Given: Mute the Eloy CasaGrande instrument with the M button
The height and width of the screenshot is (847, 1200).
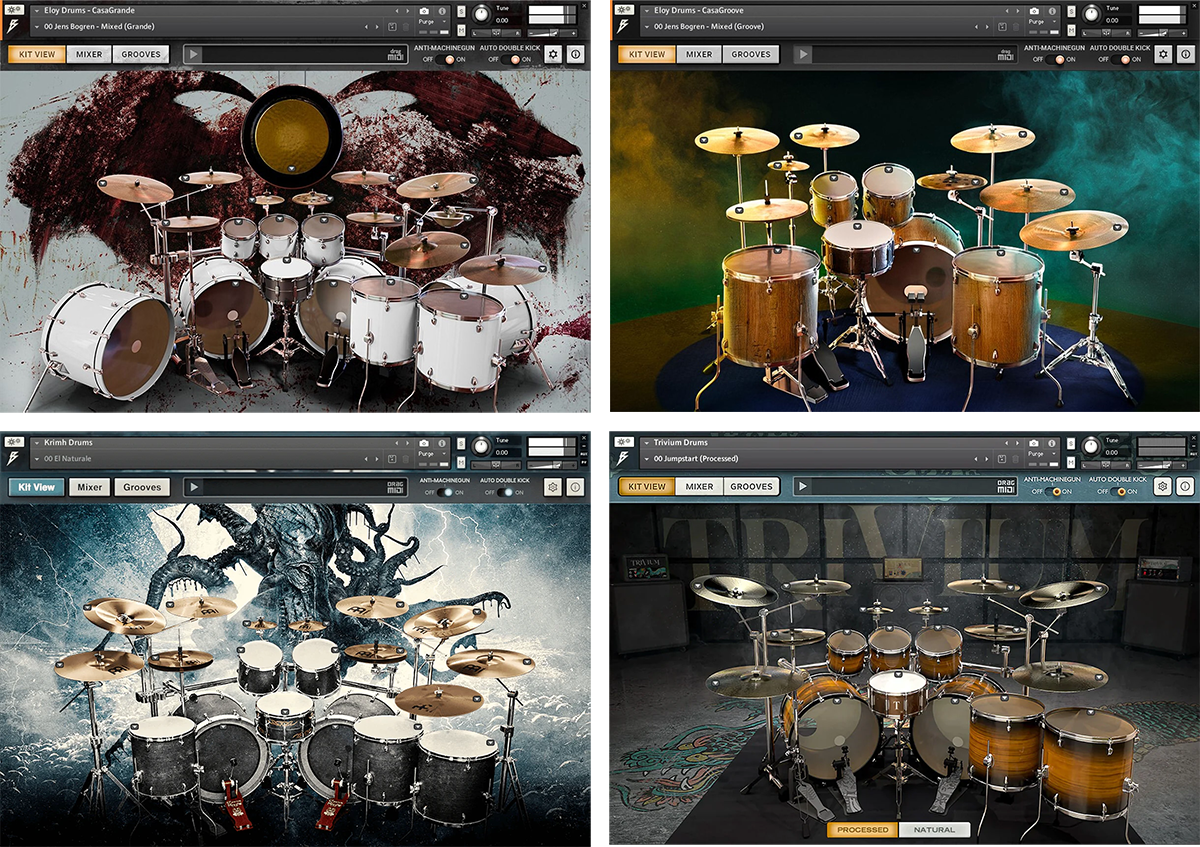Looking at the screenshot, I should [x=461, y=30].
